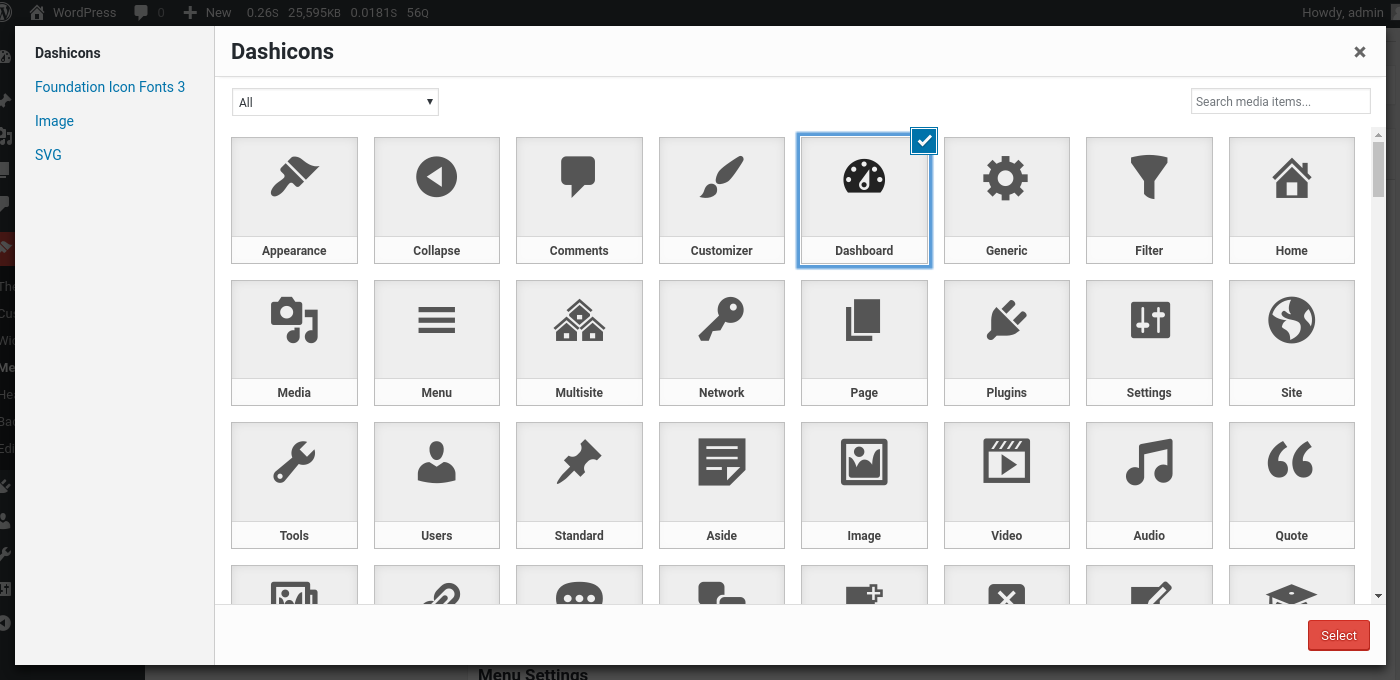Open the New content menu in admin bar

tap(208, 13)
